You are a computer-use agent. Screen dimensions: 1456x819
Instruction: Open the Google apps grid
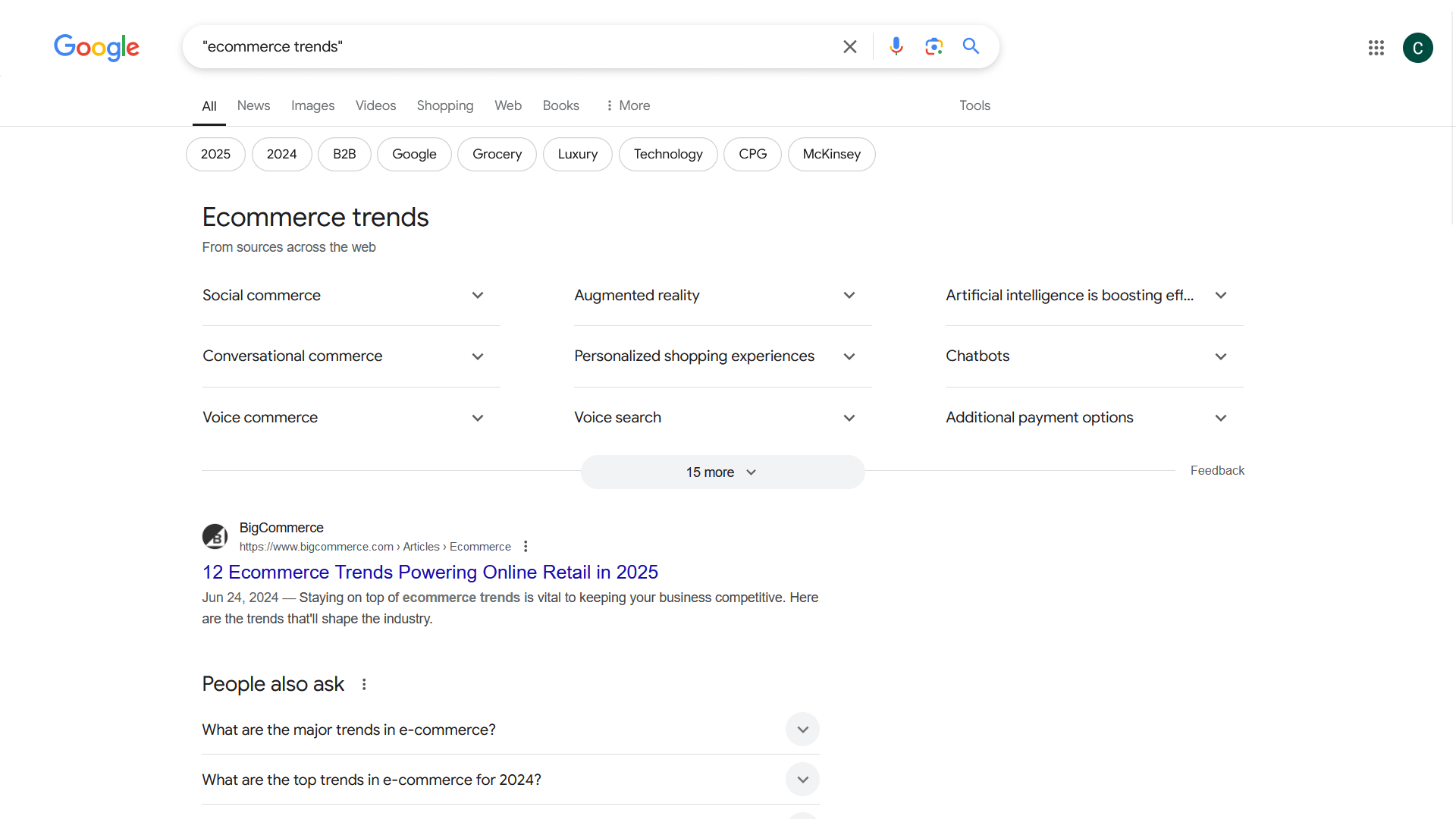coord(1376,48)
